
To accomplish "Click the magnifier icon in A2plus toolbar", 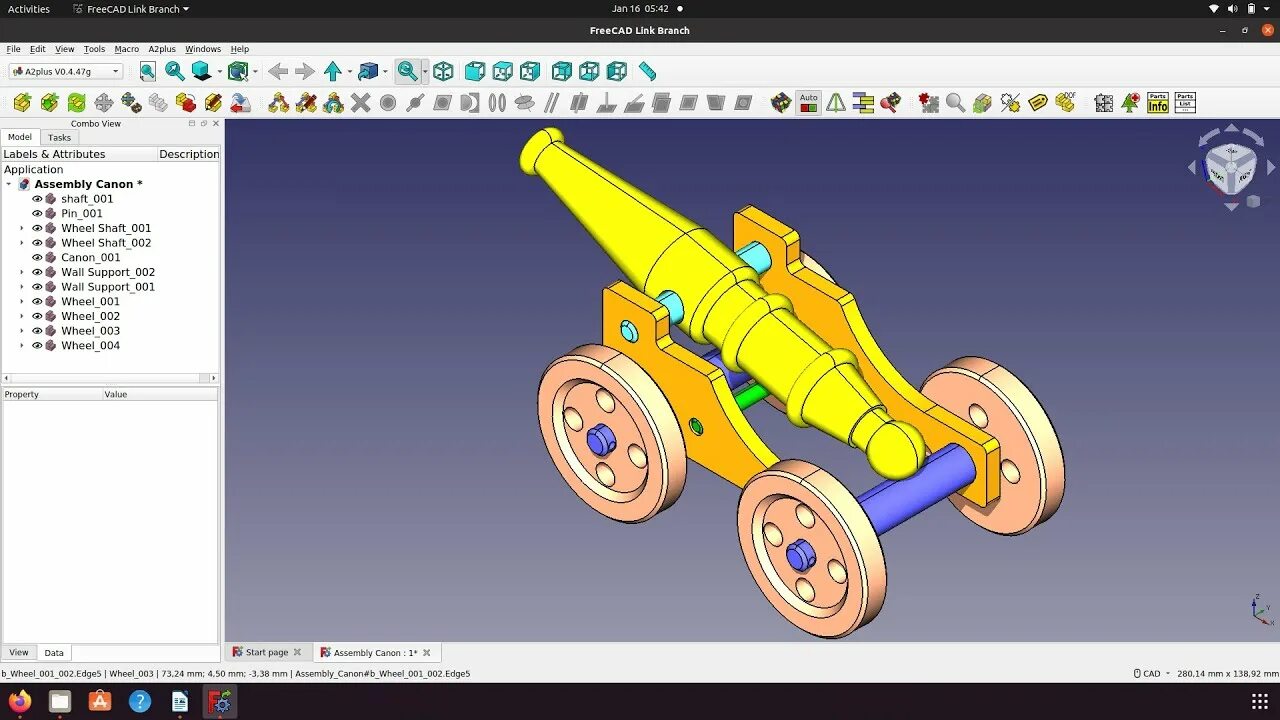I will [x=955, y=102].
